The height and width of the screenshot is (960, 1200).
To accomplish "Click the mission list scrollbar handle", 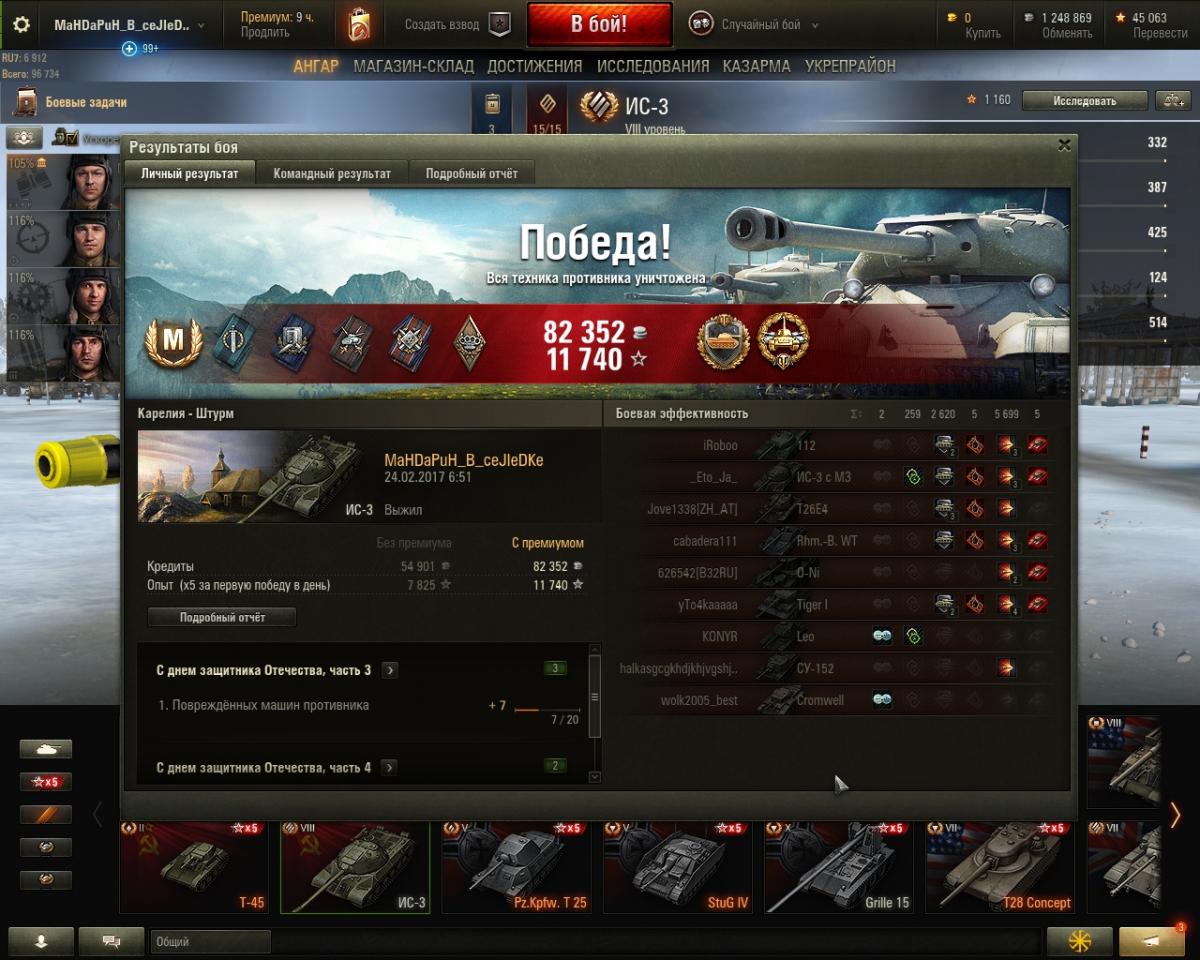I will (594, 697).
